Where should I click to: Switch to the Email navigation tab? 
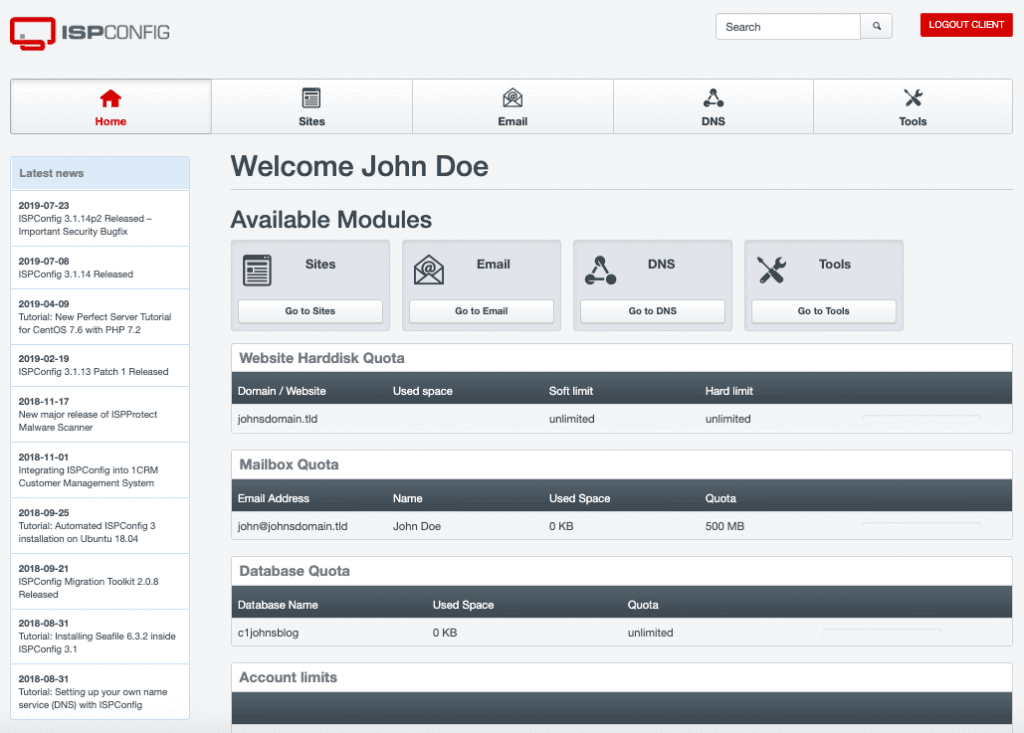[x=512, y=107]
